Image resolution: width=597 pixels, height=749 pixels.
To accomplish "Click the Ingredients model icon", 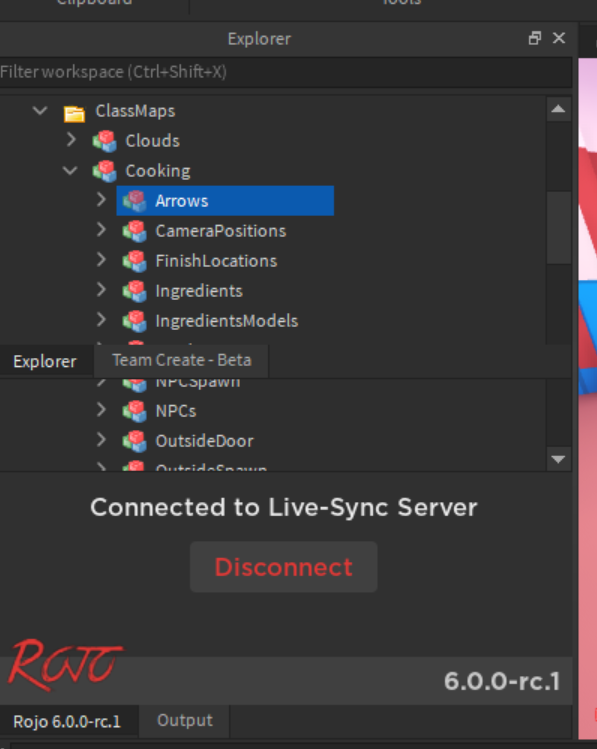I will [134, 291].
